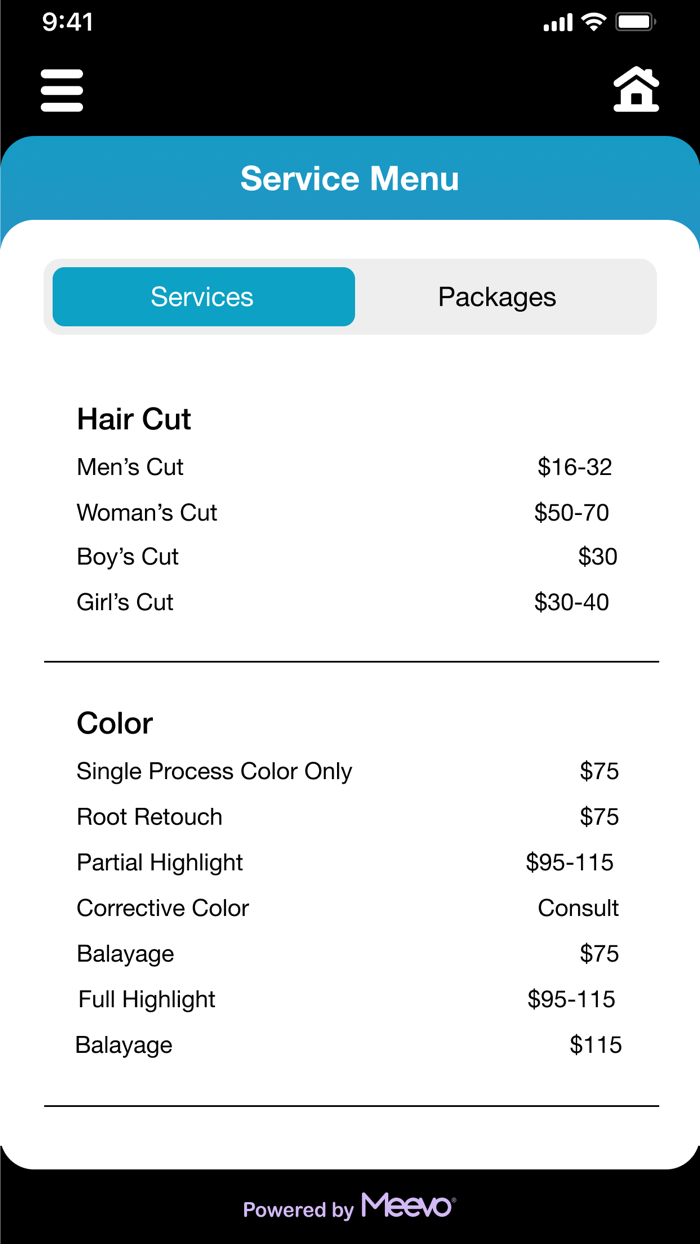Image resolution: width=700 pixels, height=1244 pixels.
Task: Tap the Hair Cut section heading
Action: point(133,420)
